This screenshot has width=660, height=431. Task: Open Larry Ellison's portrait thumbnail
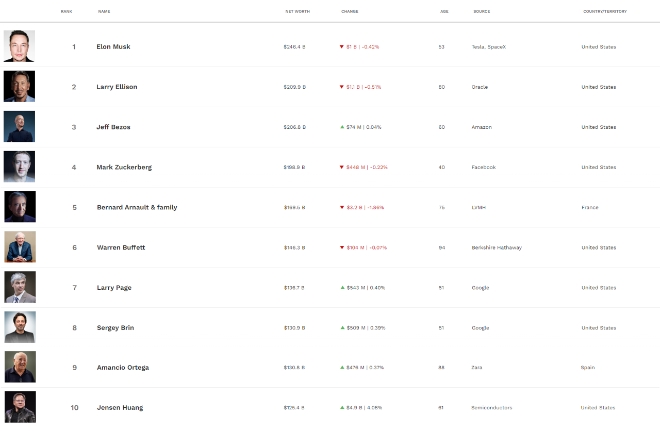coord(19,87)
